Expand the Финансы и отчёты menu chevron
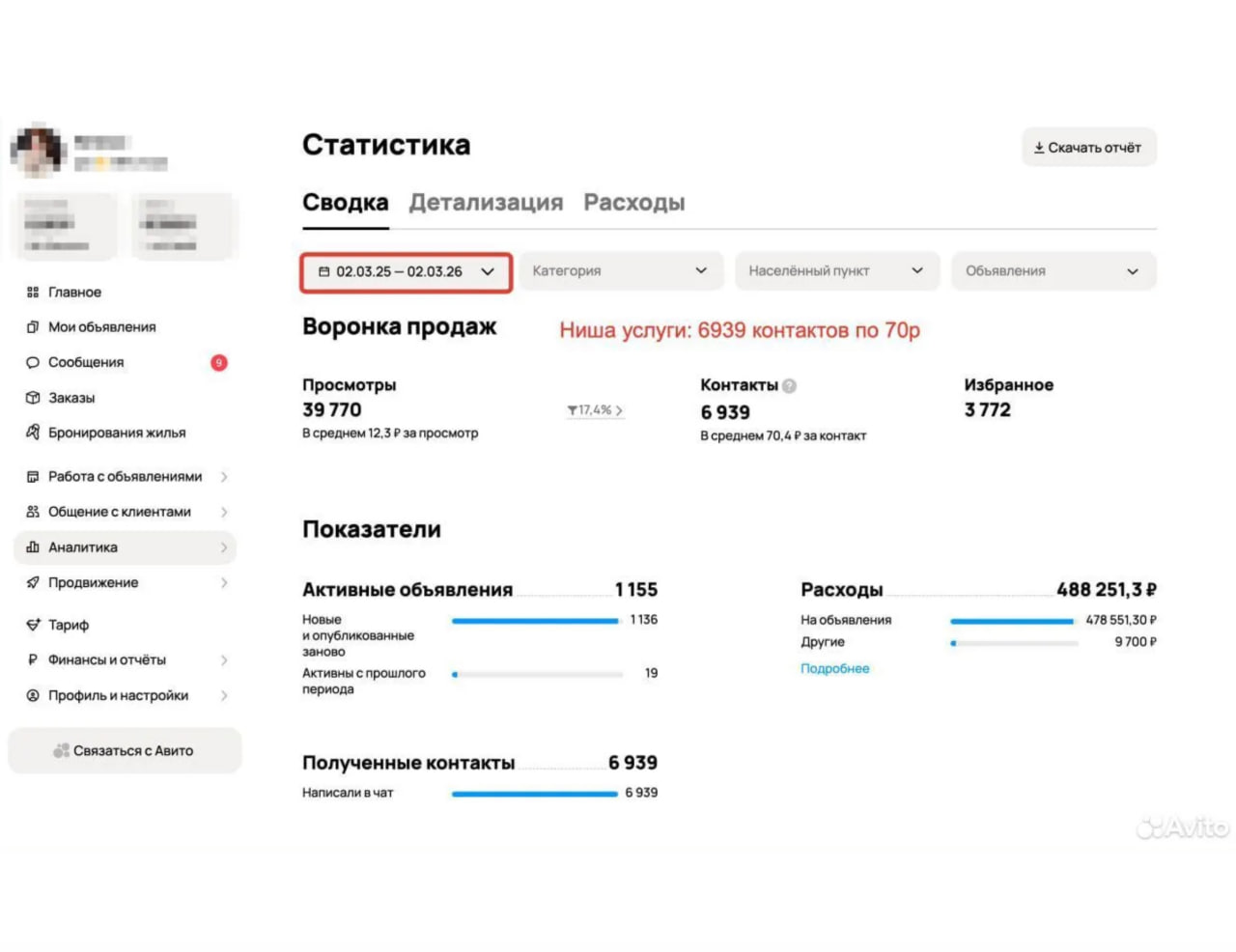Screen dimensions: 1236x952 [x=224, y=660]
